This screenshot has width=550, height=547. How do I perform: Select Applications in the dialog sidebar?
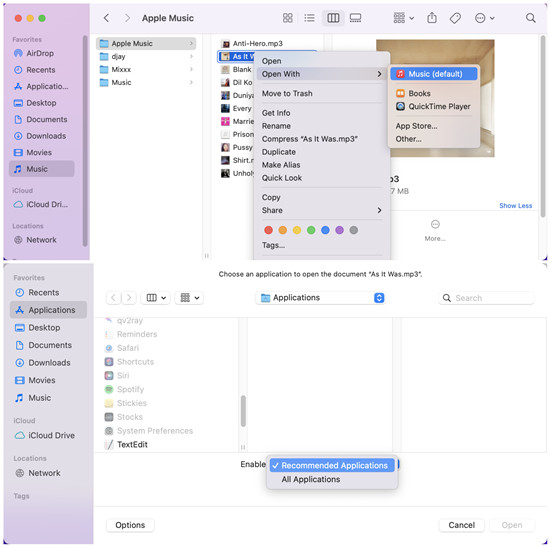click(x=48, y=310)
